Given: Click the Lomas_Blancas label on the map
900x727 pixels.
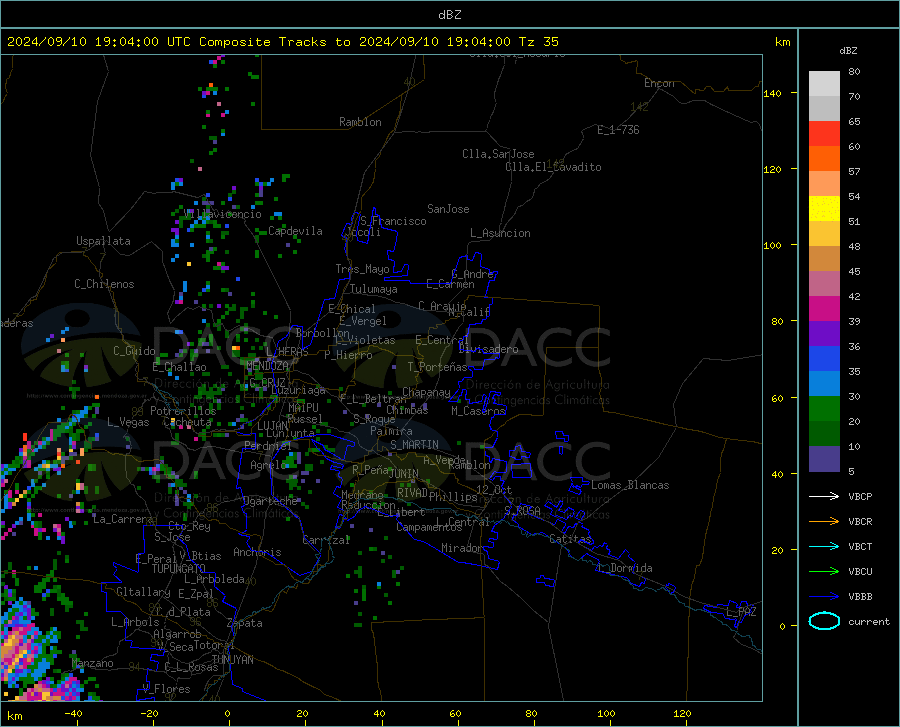Looking at the screenshot, I should (x=630, y=485).
